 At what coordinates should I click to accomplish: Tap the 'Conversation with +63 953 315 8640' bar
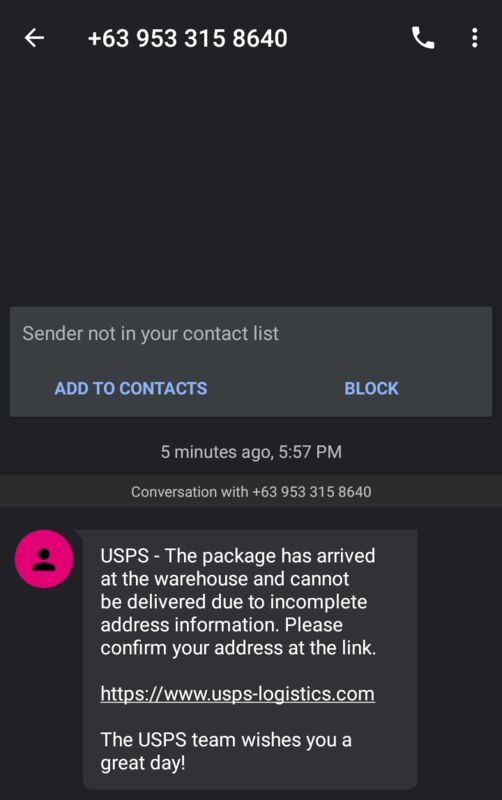(x=251, y=492)
